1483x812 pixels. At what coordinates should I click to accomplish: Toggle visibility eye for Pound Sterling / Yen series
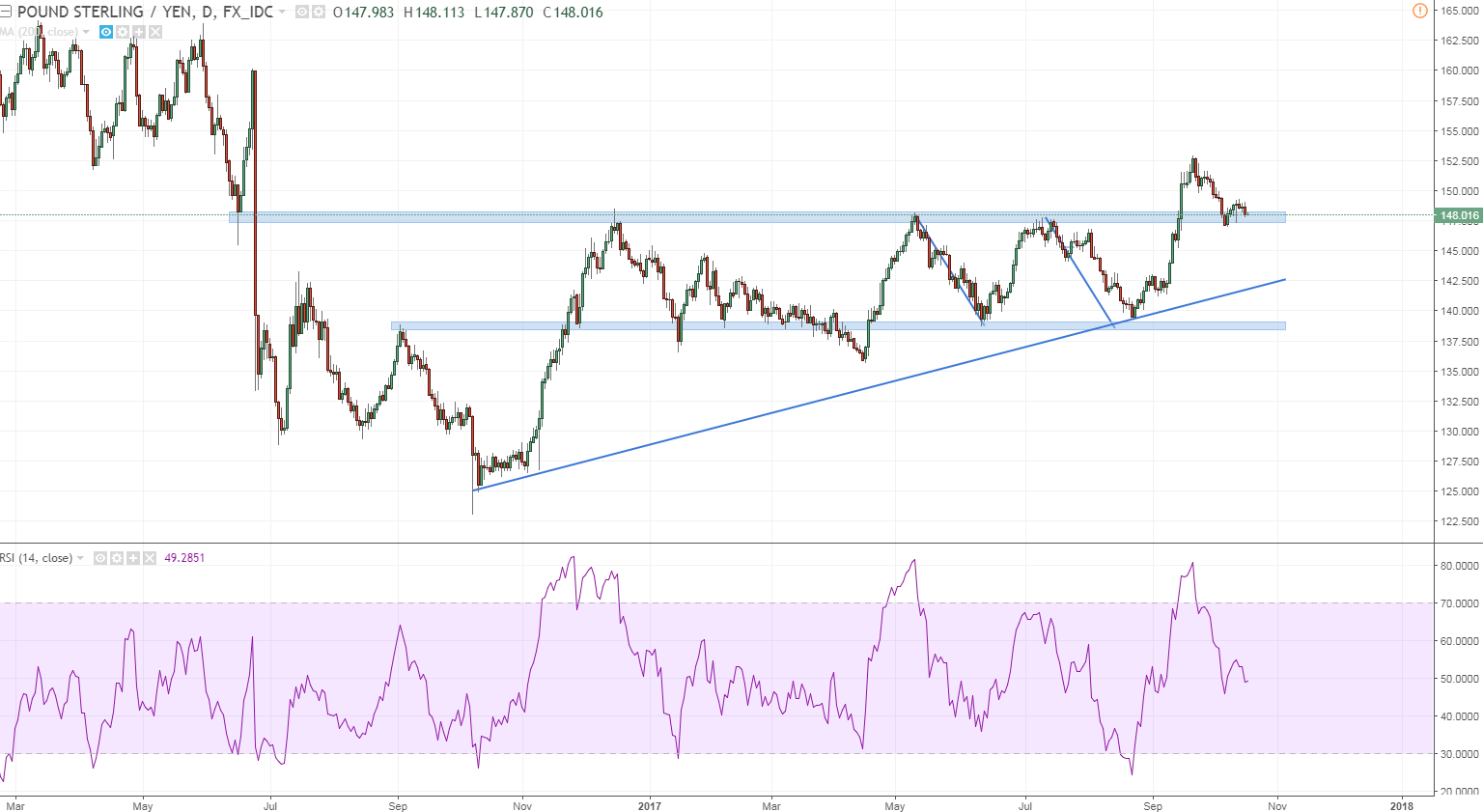pyautogui.click(x=301, y=12)
